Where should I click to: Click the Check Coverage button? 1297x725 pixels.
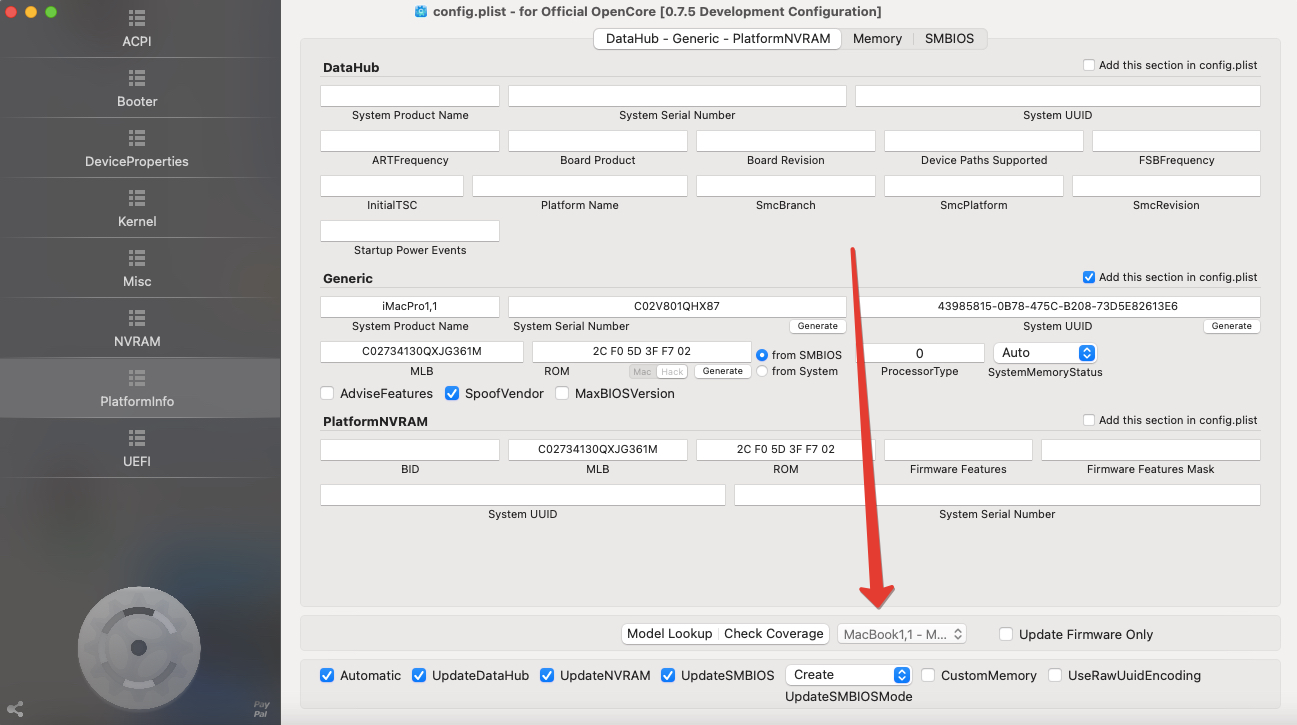pyautogui.click(x=773, y=634)
